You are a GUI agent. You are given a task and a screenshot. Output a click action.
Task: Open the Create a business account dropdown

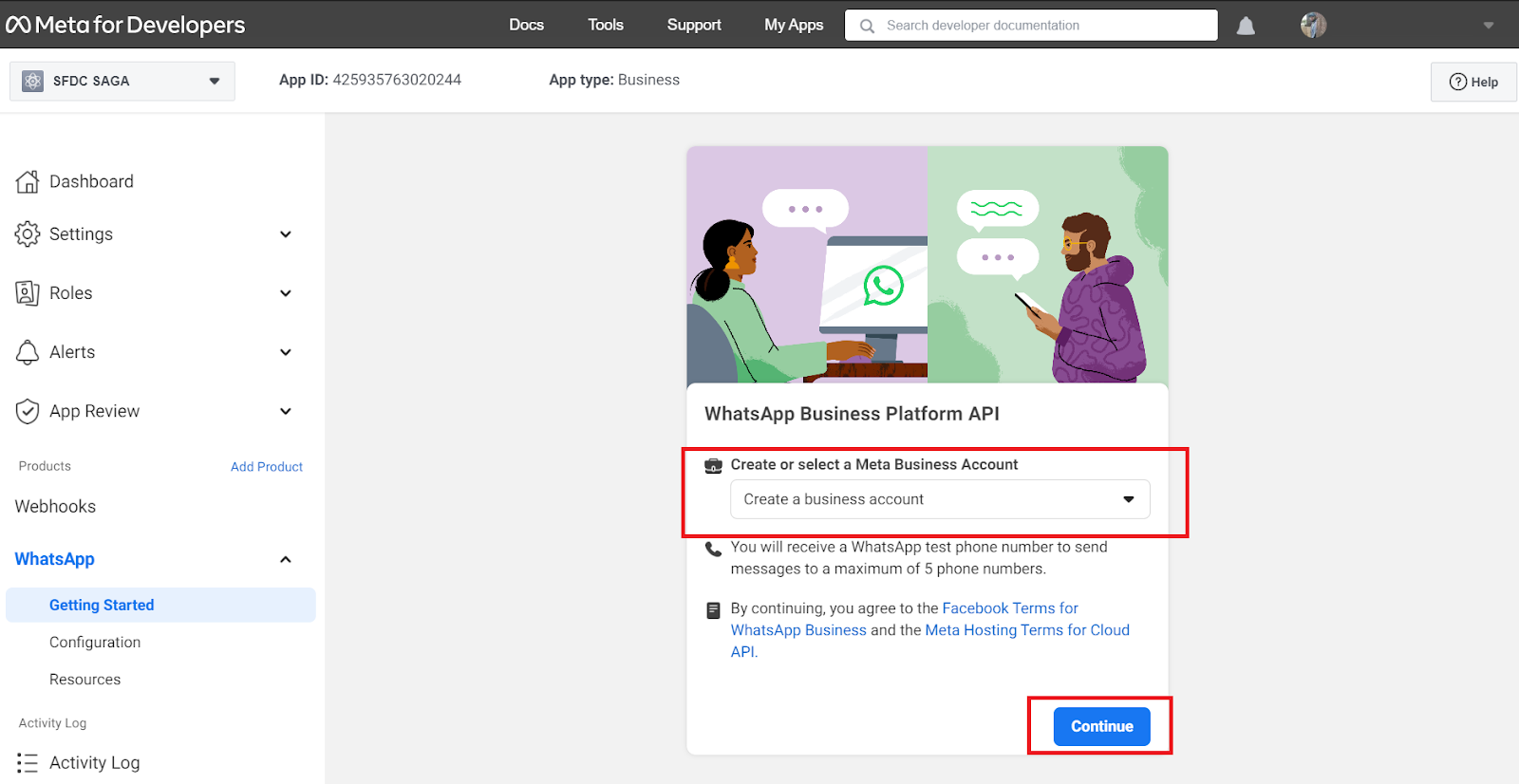(940, 499)
